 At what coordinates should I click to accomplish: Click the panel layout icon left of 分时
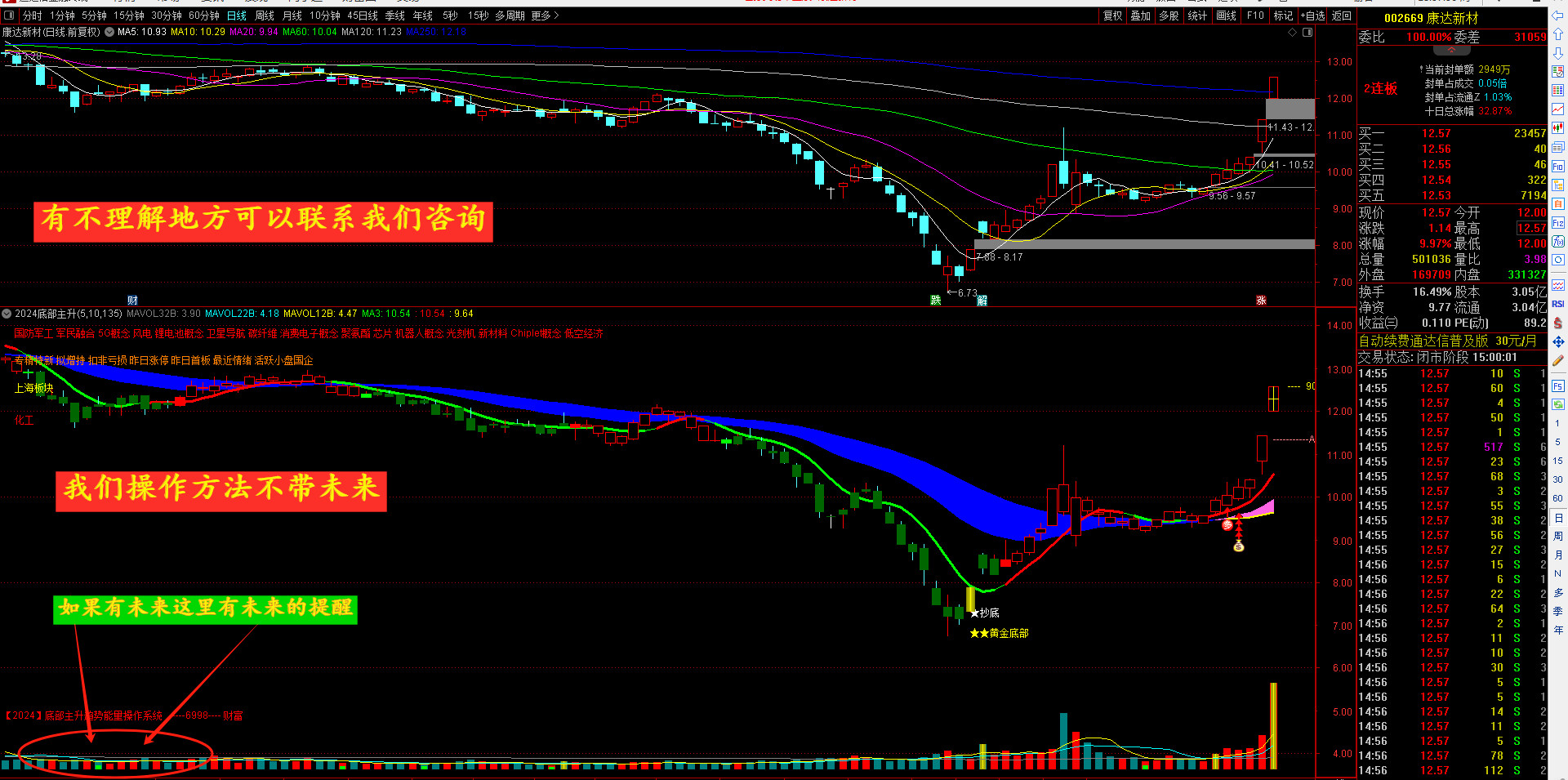coord(10,16)
